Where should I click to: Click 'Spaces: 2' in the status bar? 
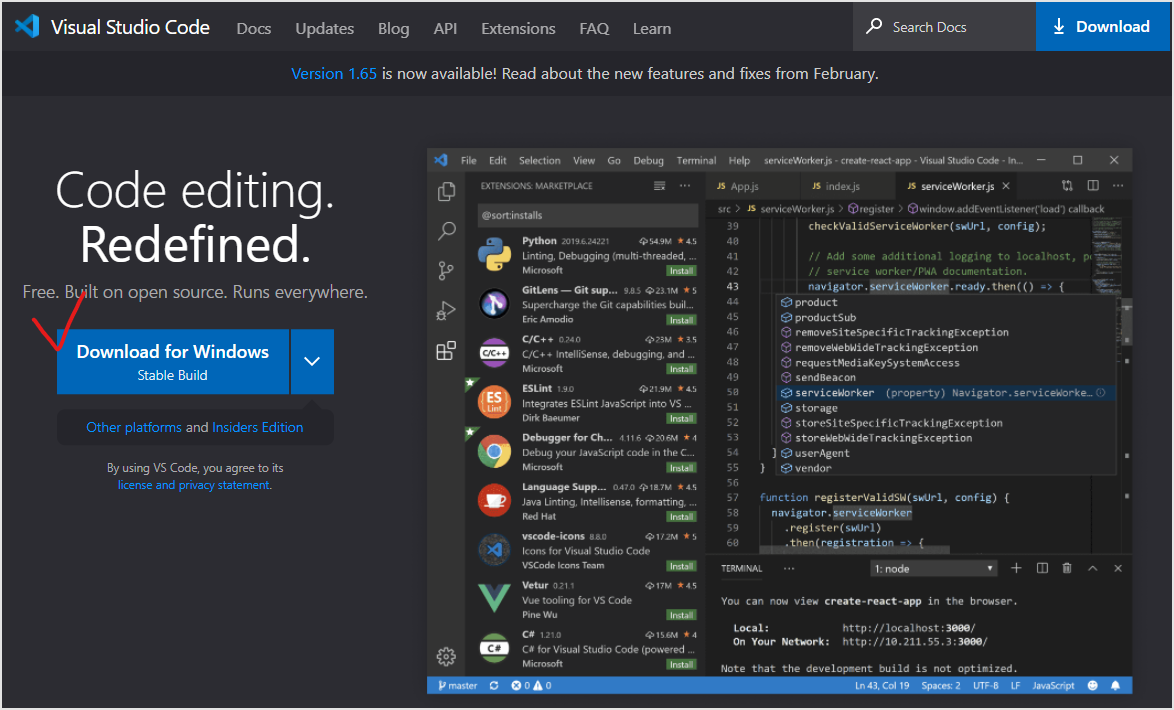[x=940, y=685]
